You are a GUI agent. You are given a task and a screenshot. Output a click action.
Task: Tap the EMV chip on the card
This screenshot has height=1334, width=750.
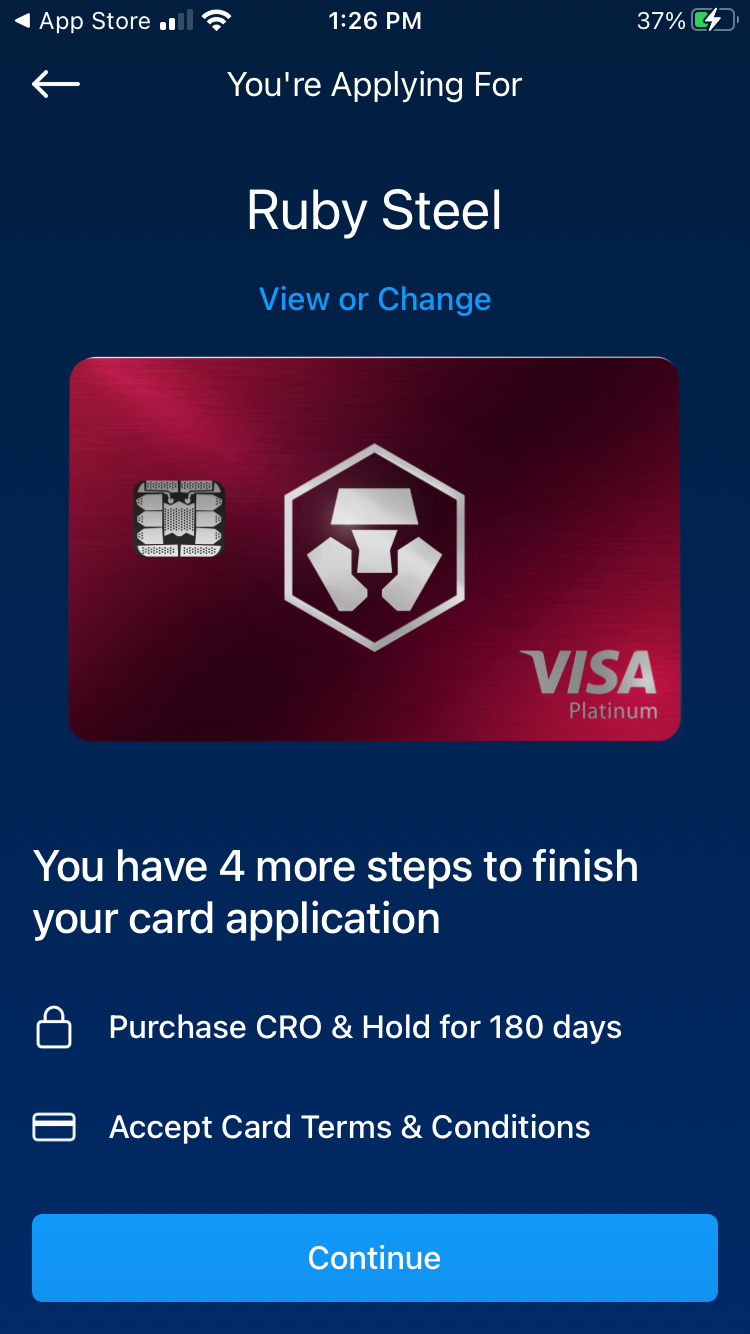point(179,518)
